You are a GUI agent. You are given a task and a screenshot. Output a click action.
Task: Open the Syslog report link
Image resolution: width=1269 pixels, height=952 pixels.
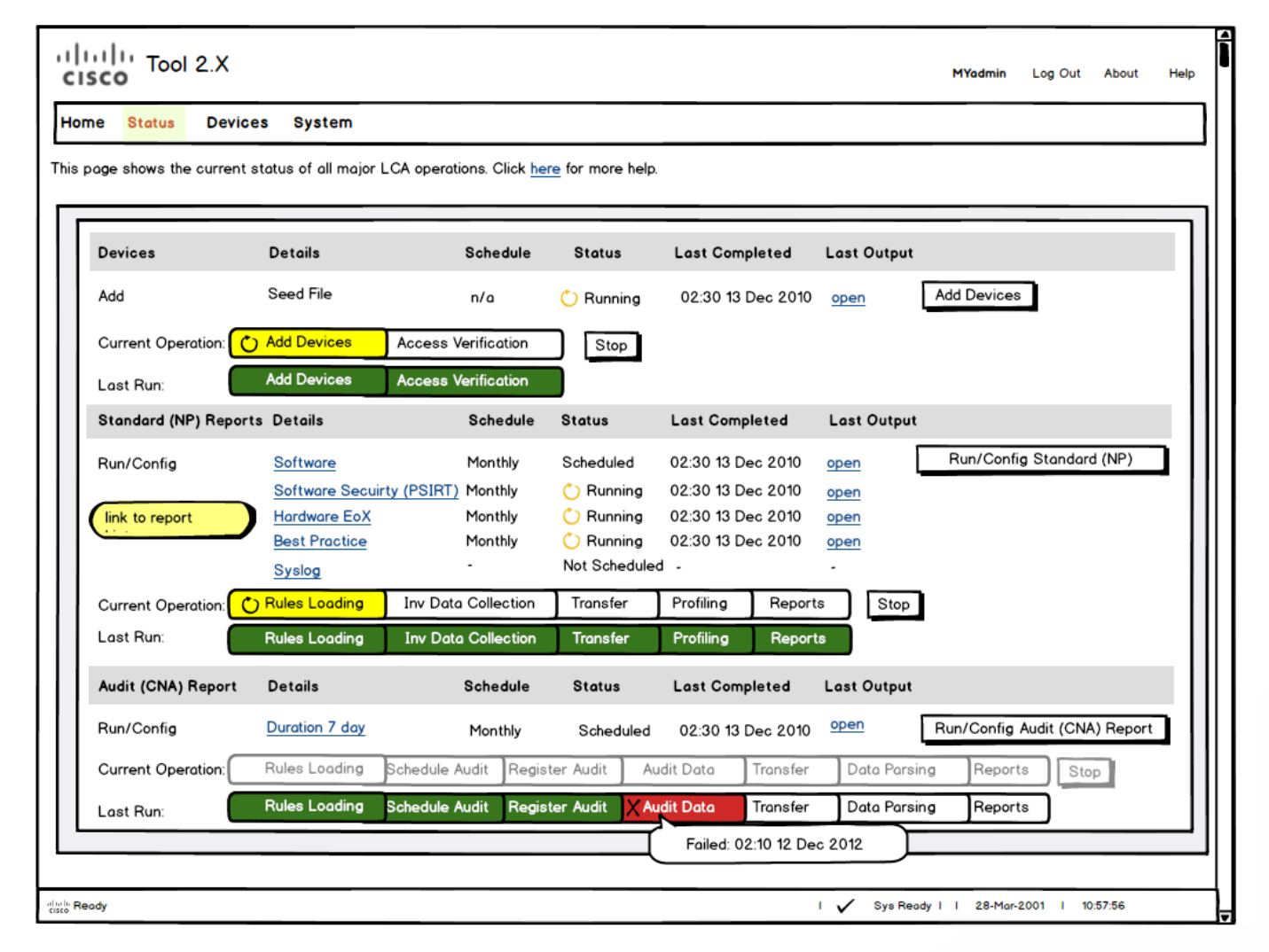[297, 571]
